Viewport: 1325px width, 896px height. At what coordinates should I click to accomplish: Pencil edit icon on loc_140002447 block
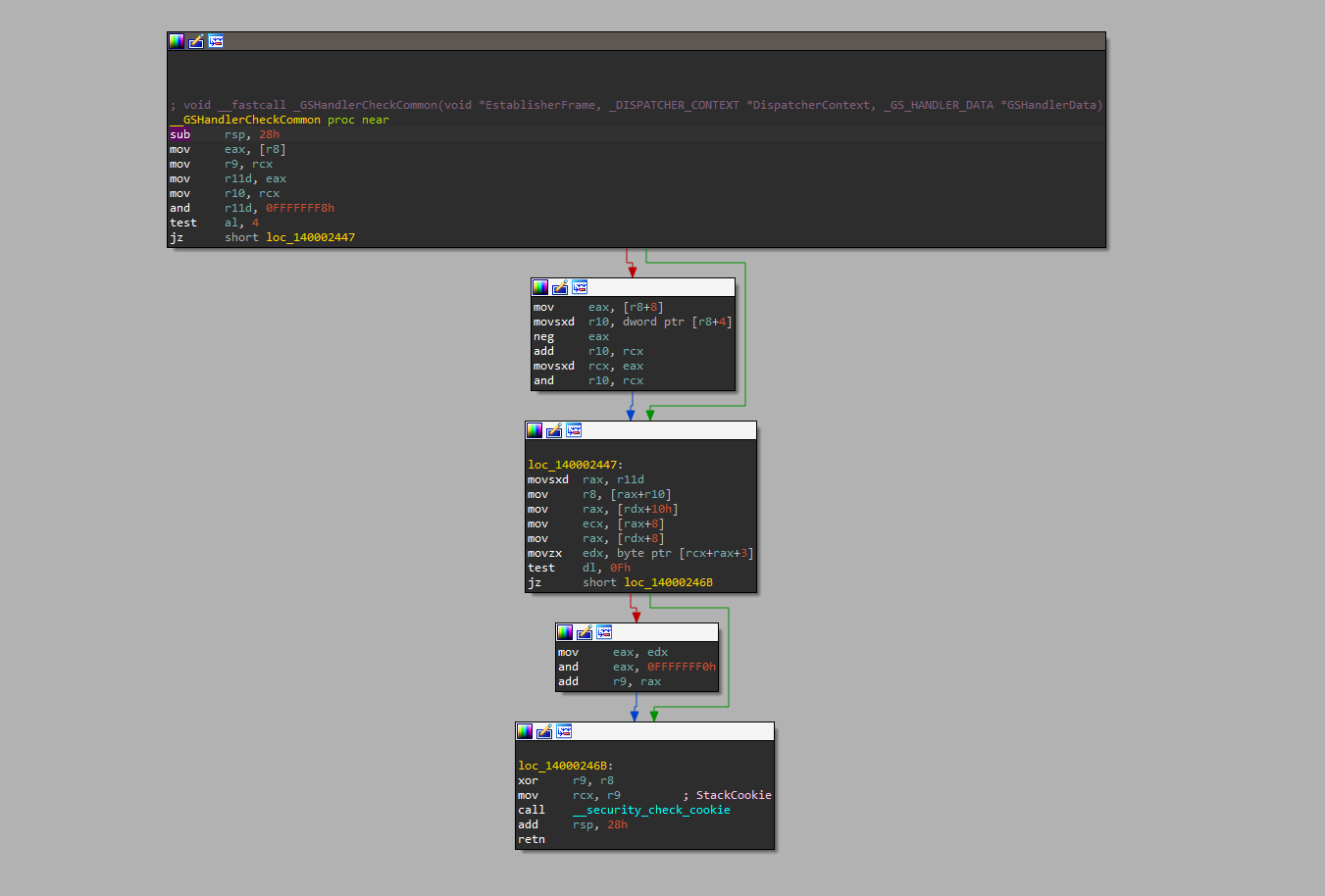pyautogui.click(x=554, y=430)
